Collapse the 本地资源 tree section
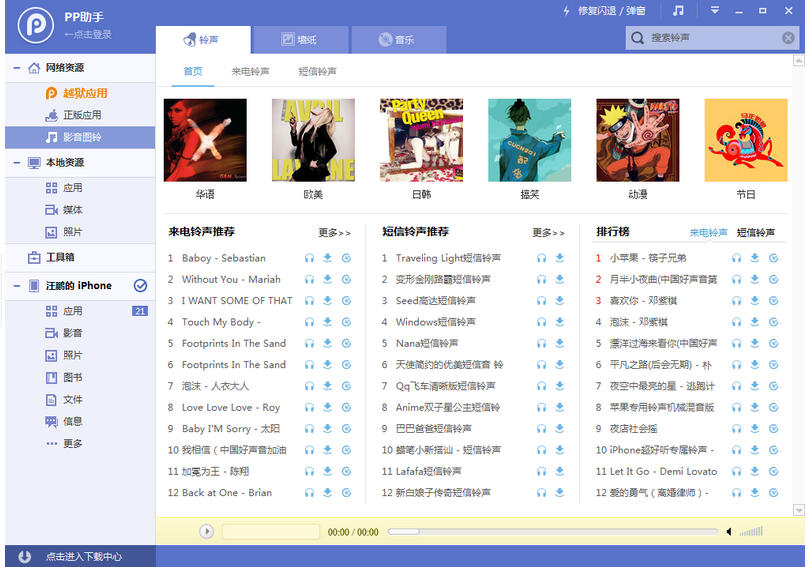 pos(16,162)
